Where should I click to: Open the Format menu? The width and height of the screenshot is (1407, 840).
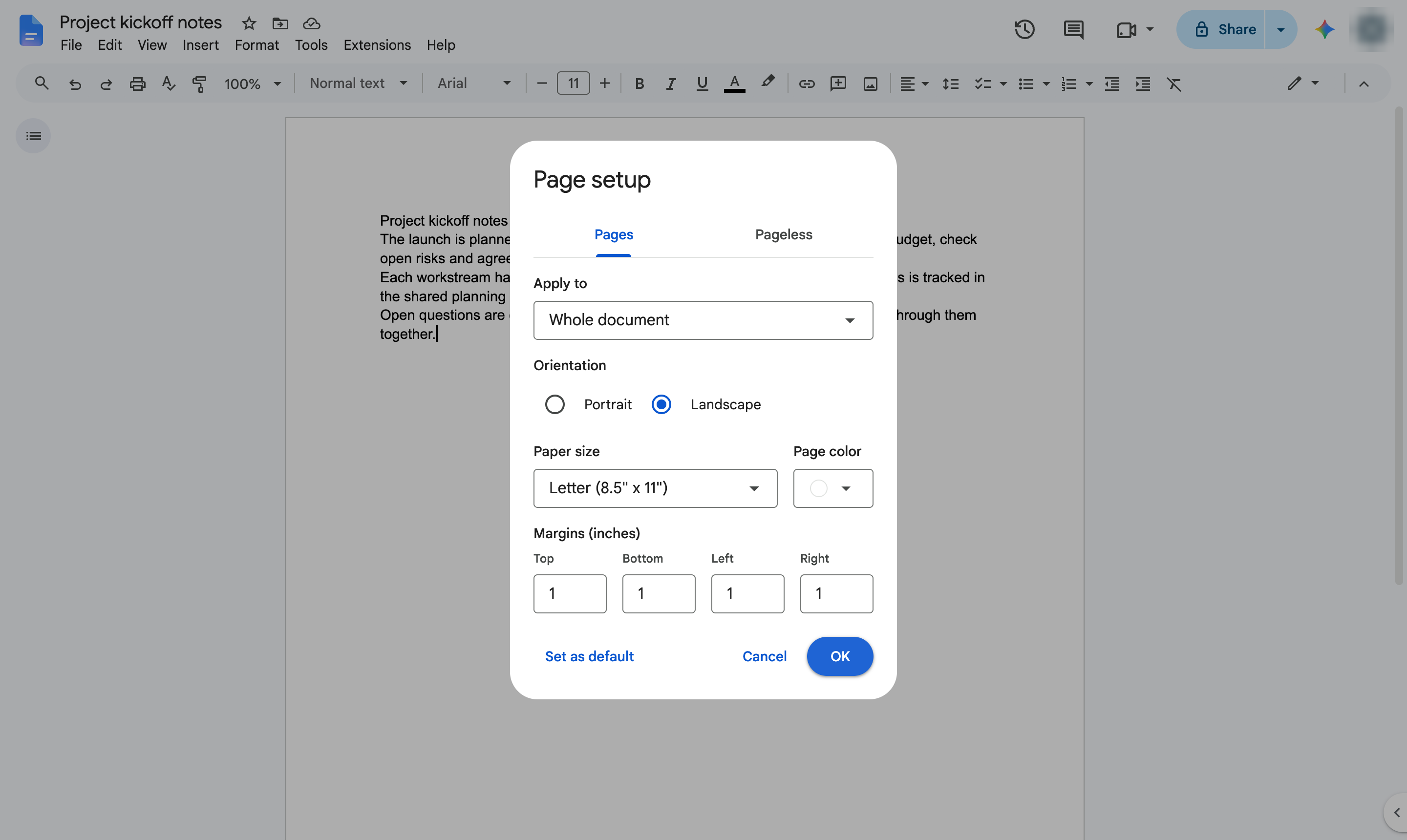(256, 45)
